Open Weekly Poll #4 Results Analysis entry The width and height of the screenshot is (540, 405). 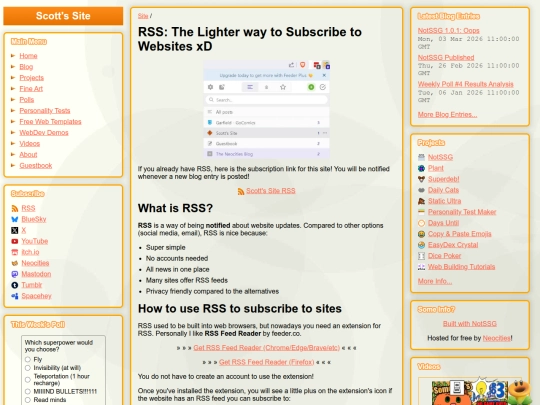tap(466, 84)
